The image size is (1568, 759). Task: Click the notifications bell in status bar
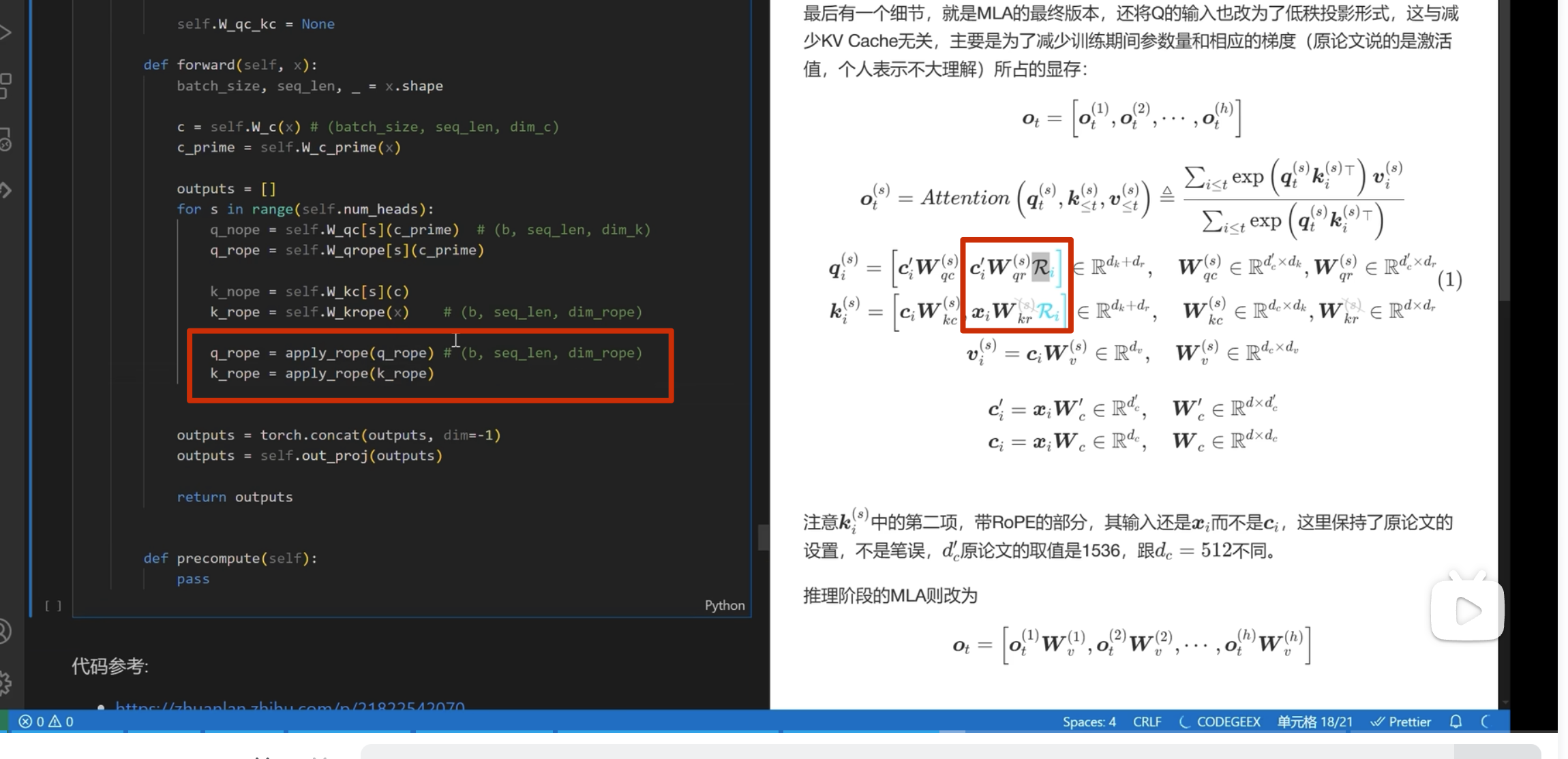click(1456, 722)
